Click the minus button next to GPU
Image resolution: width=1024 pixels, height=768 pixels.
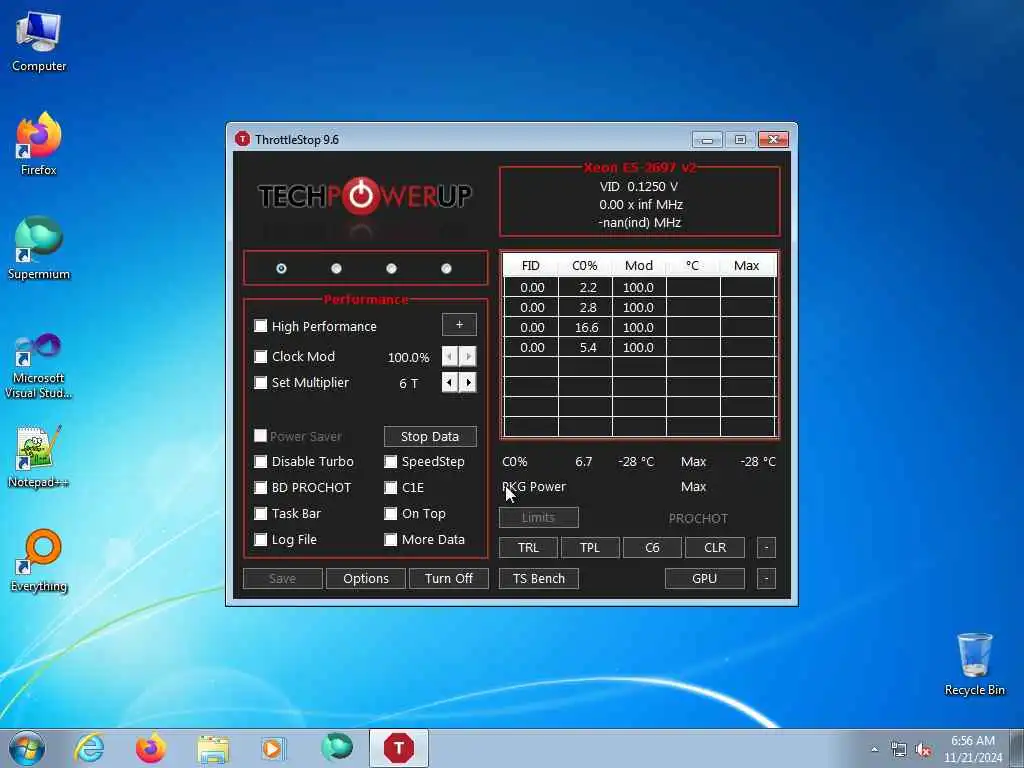766,579
